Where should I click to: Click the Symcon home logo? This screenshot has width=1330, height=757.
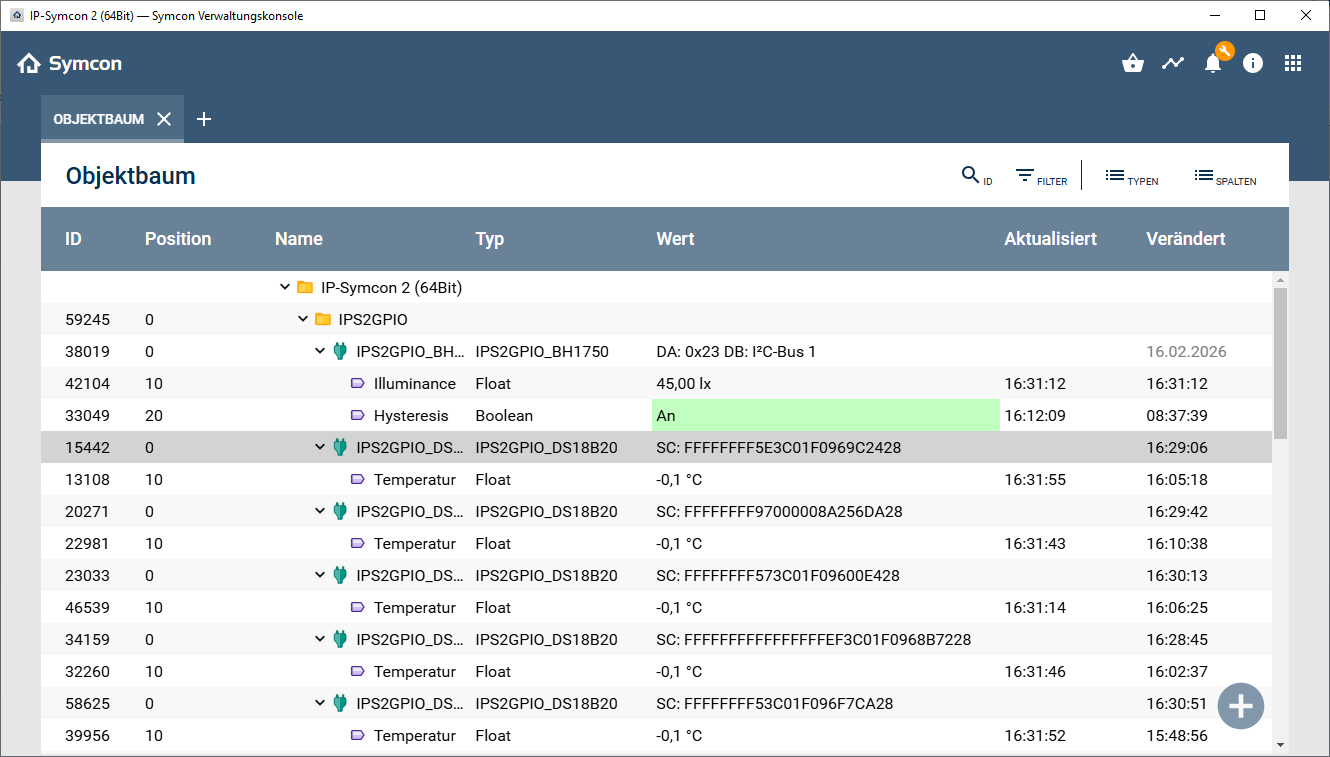(69, 63)
